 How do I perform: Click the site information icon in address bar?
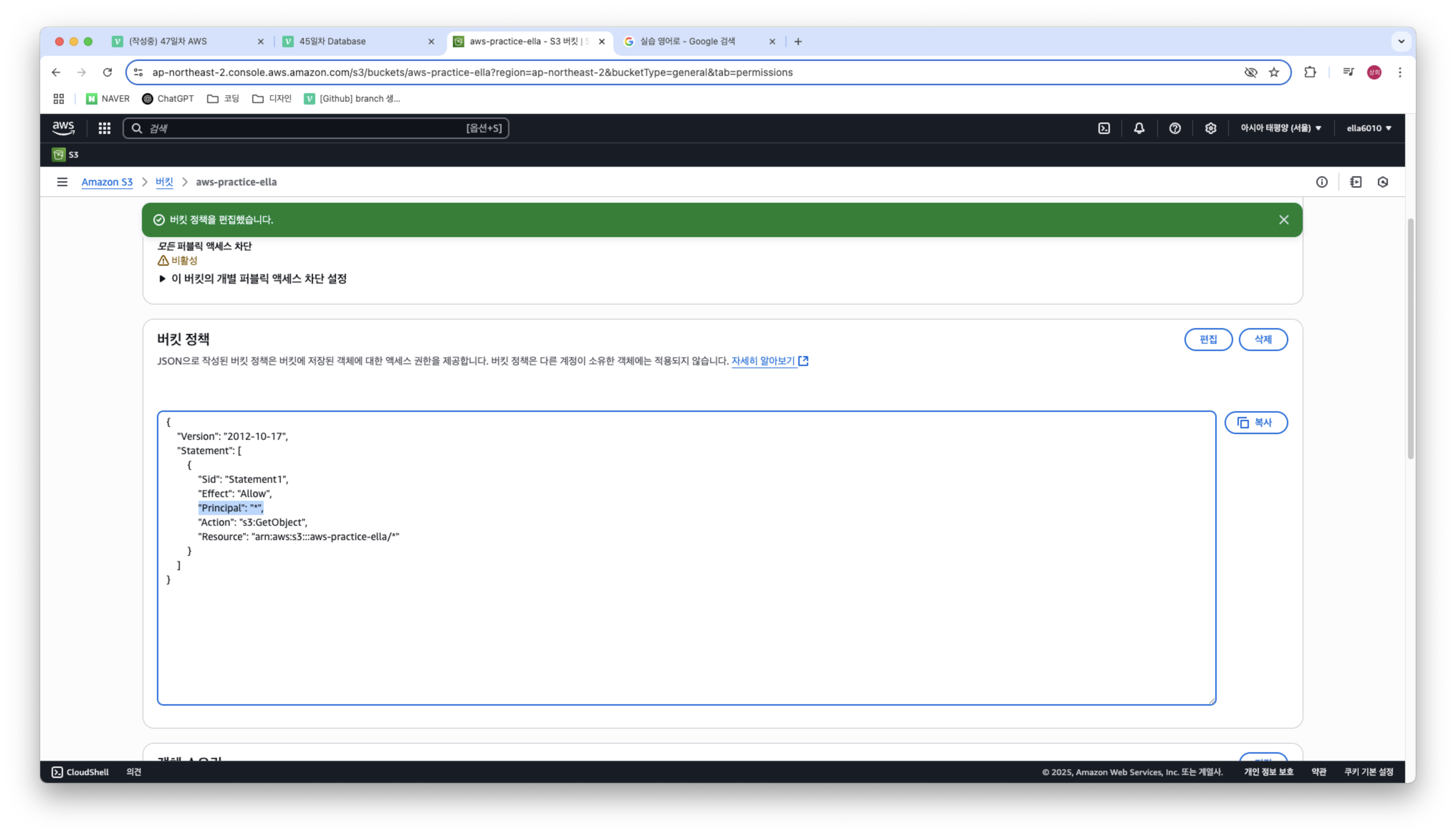138,72
